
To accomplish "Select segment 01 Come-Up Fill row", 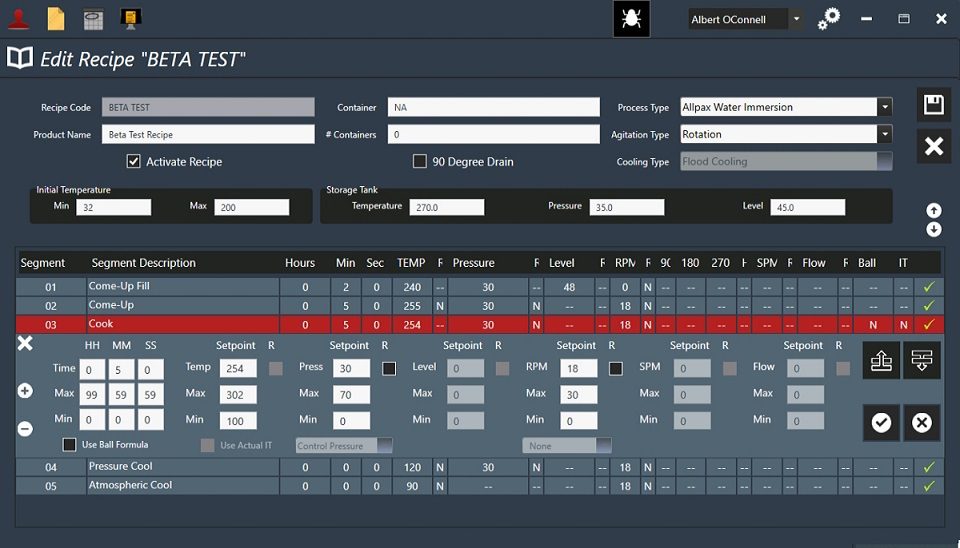I will (479, 287).
